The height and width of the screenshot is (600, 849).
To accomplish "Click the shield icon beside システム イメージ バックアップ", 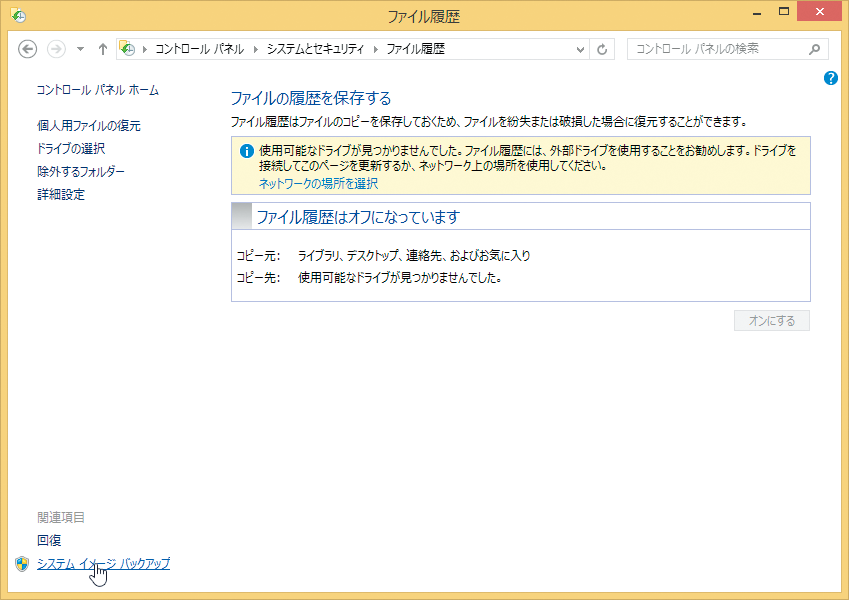I will [x=22, y=564].
